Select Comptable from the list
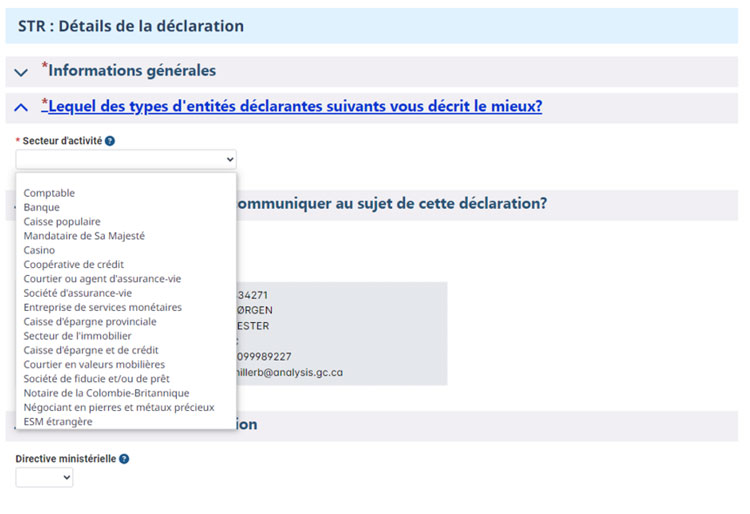750x514 pixels. pyautogui.click(x=49, y=193)
